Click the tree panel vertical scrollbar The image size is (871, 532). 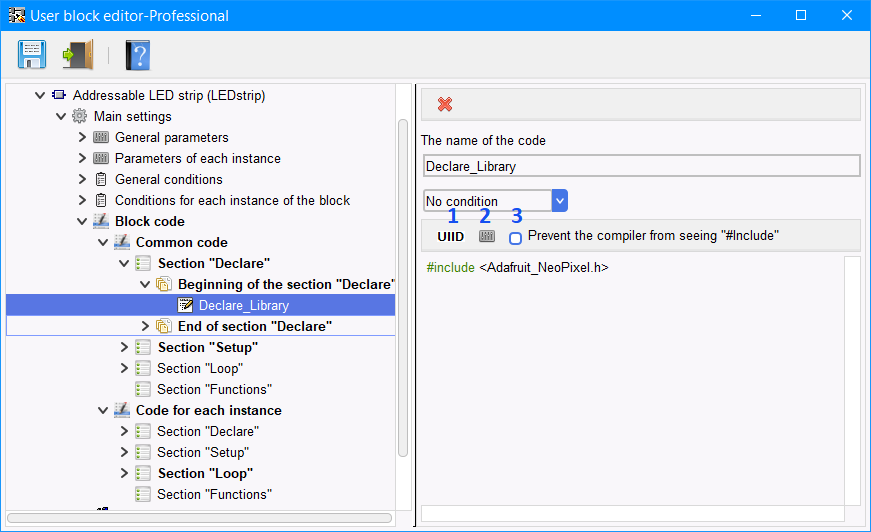403,288
